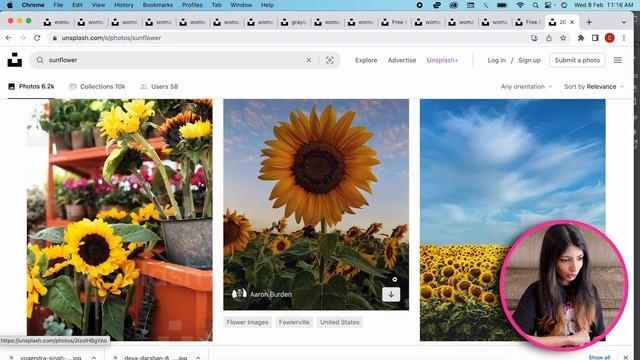This screenshot has width=640, height=360.
Task: Open the Unsplash home logo
Action: pos(15,60)
